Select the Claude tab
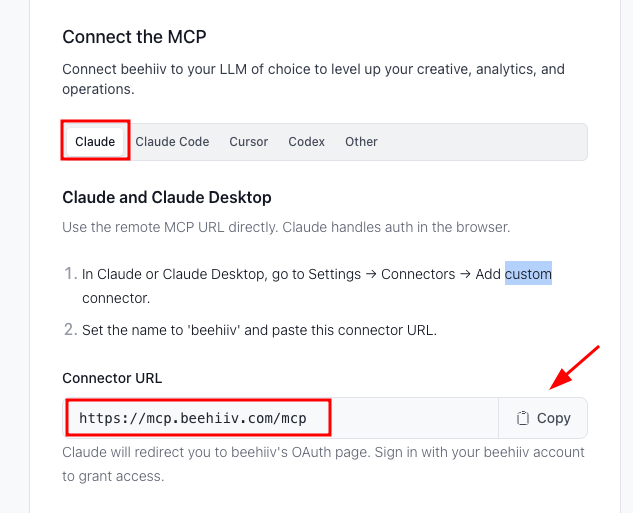The image size is (633, 513). pos(95,142)
